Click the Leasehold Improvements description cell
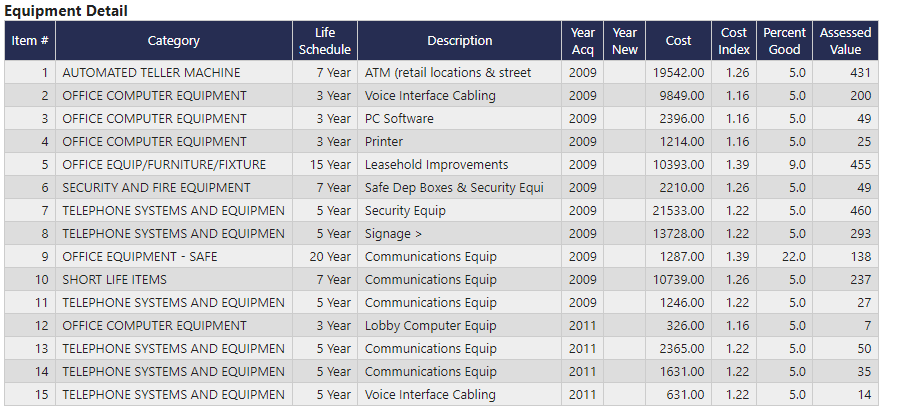Viewport: 897px width, 406px height. pos(436,165)
